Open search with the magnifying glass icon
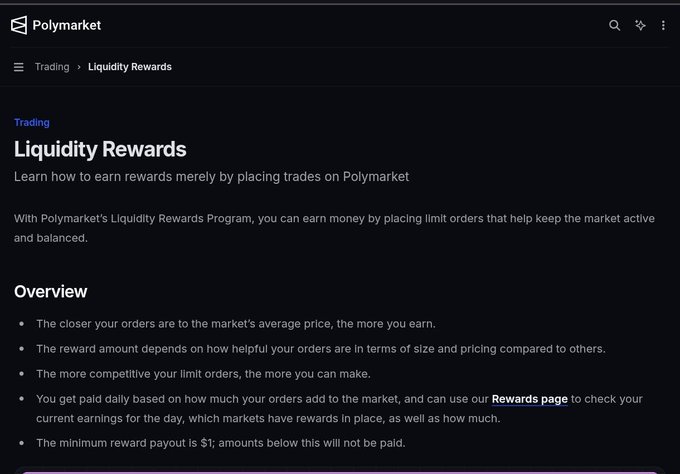 [x=615, y=25]
